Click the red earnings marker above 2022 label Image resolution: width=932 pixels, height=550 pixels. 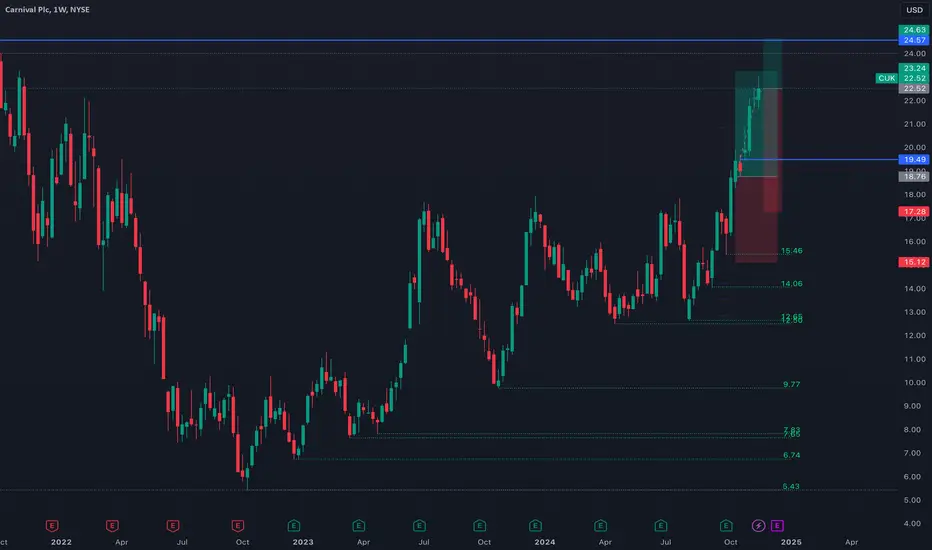coord(52,526)
